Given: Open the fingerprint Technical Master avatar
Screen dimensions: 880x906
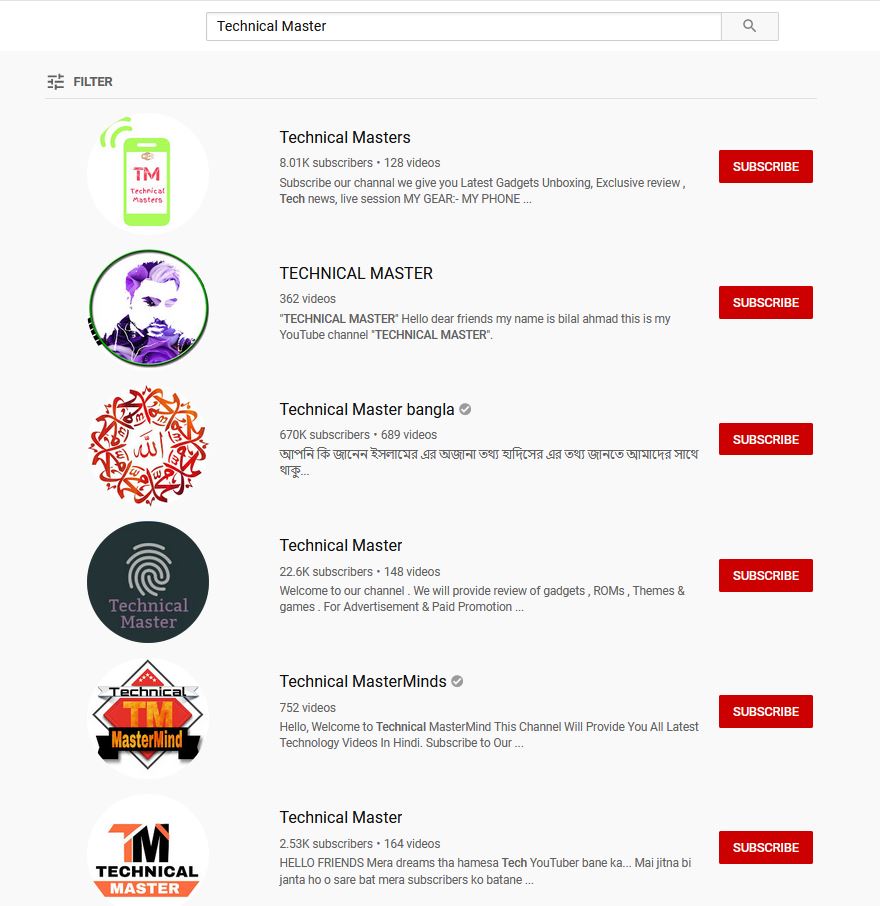Looking at the screenshot, I should (148, 582).
